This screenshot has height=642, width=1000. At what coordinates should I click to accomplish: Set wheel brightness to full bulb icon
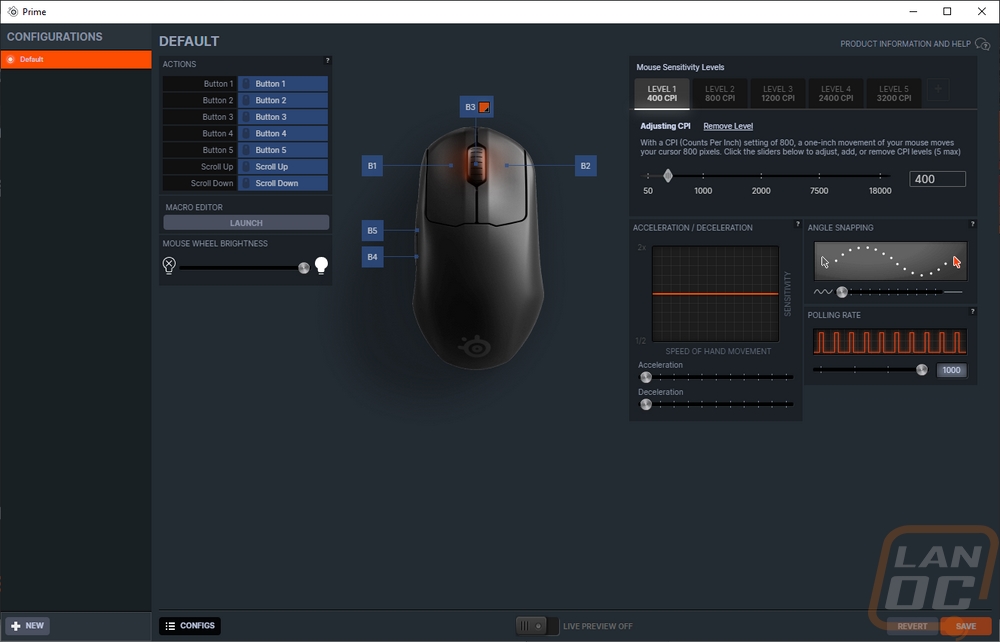(321, 265)
